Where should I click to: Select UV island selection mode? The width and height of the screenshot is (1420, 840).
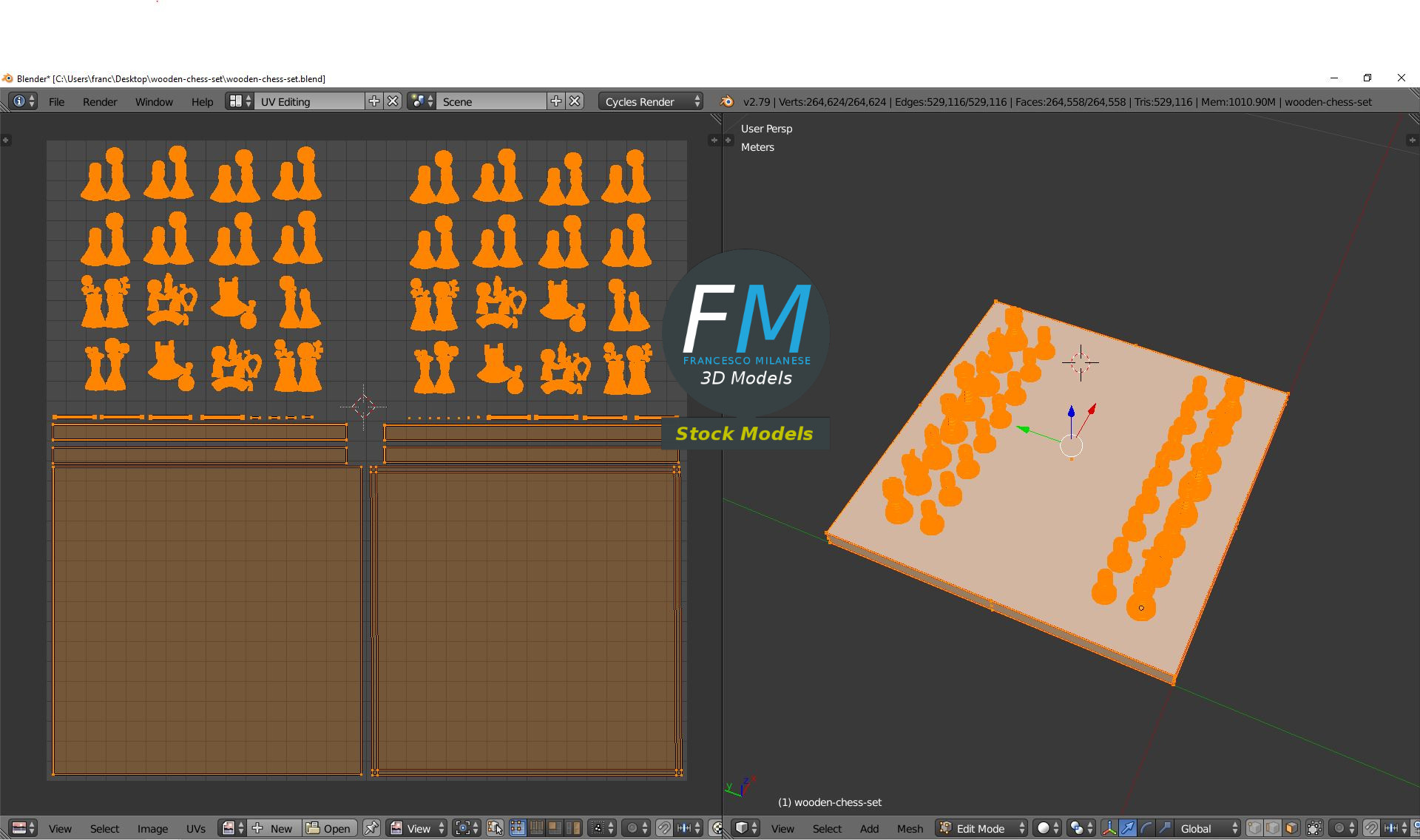(x=573, y=828)
